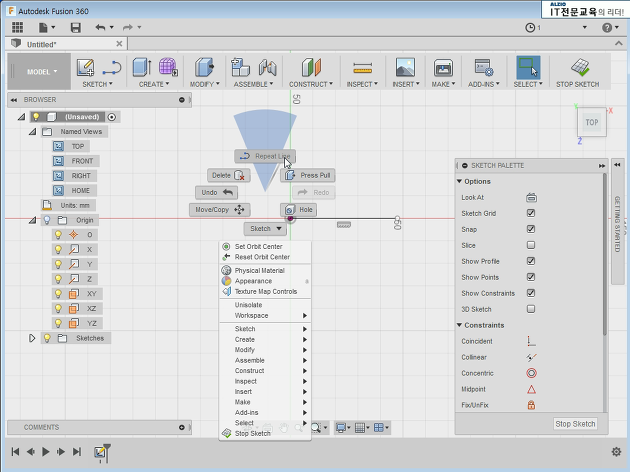The height and width of the screenshot is (472, 630).
Task: Click the Delete marking menu button
Action: (x=229, y=175)
